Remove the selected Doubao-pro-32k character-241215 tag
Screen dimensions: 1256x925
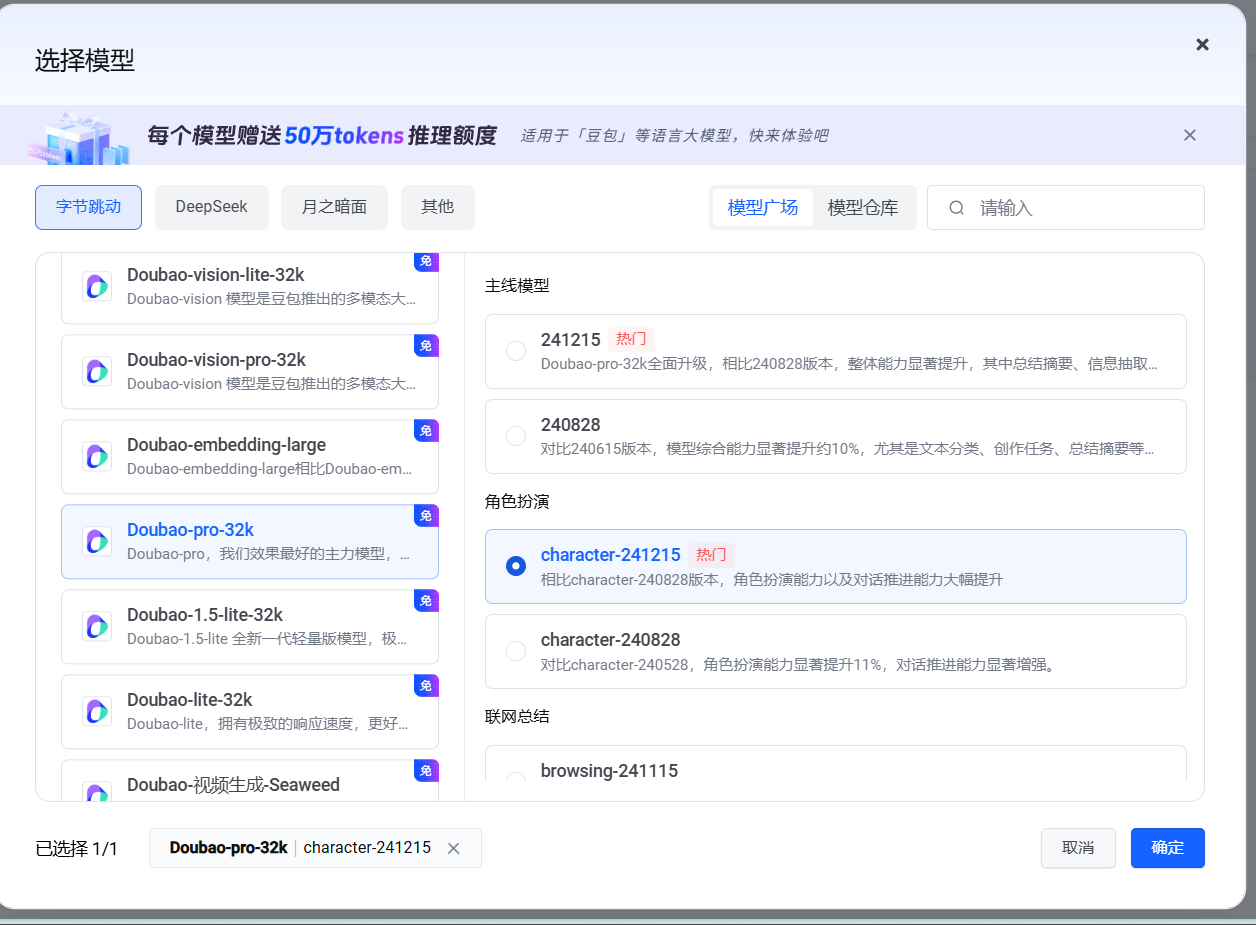pos(453,848)
